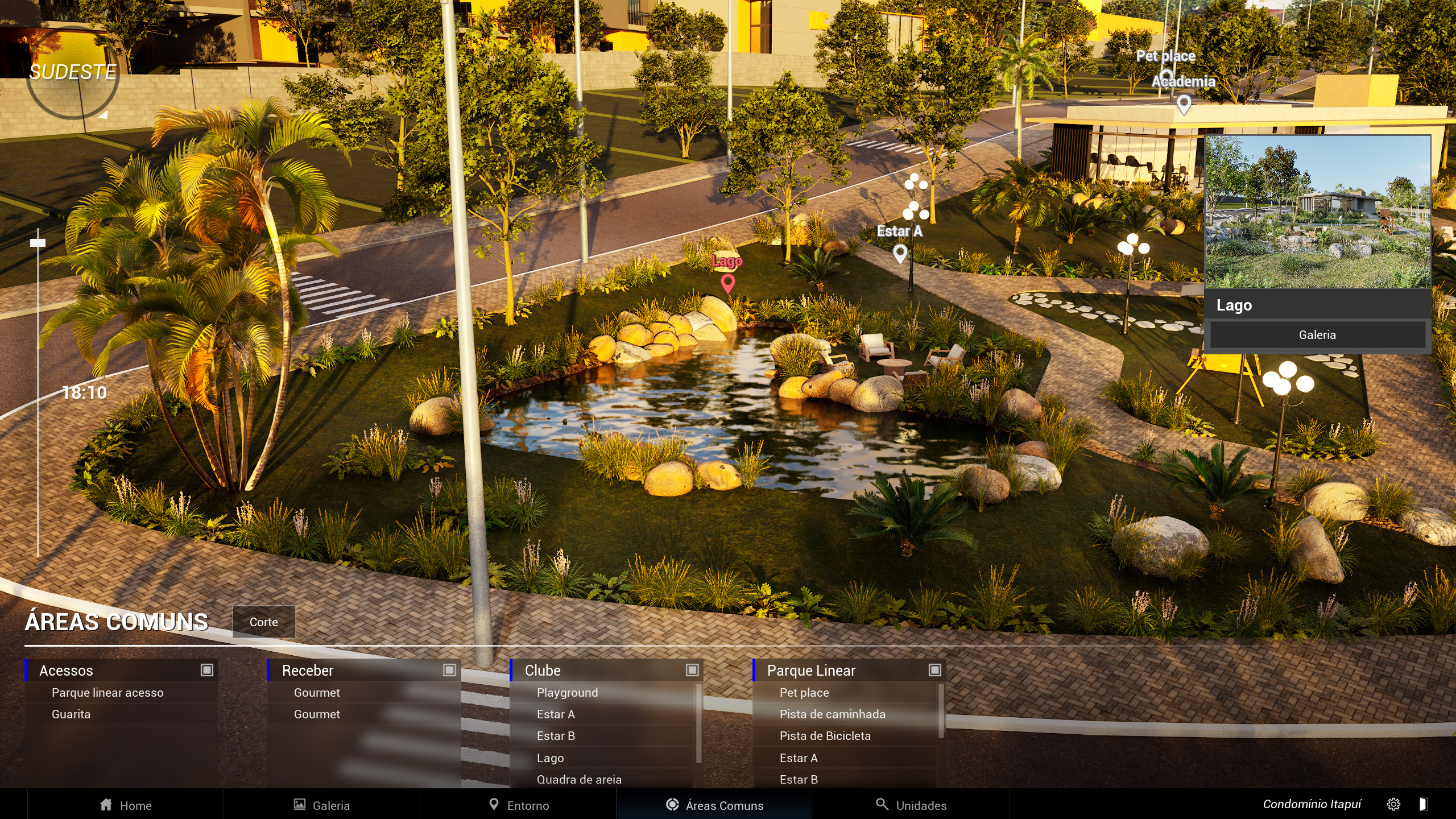Toggle the Receber category checkbox
The height and width of the screenshot is (819, 1456).
pos(449,670)
